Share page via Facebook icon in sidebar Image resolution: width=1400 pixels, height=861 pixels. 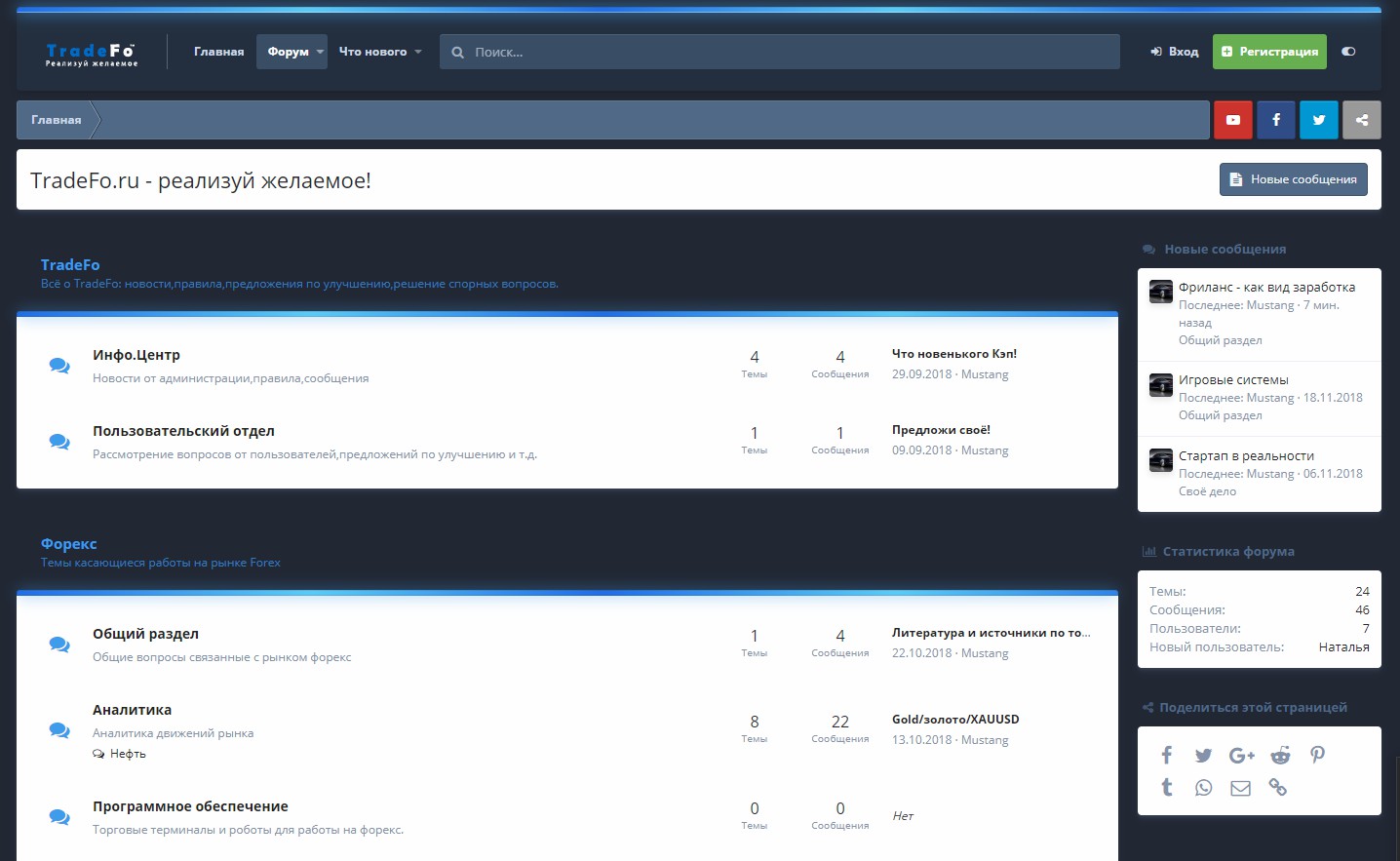(x=1167, y=755)
